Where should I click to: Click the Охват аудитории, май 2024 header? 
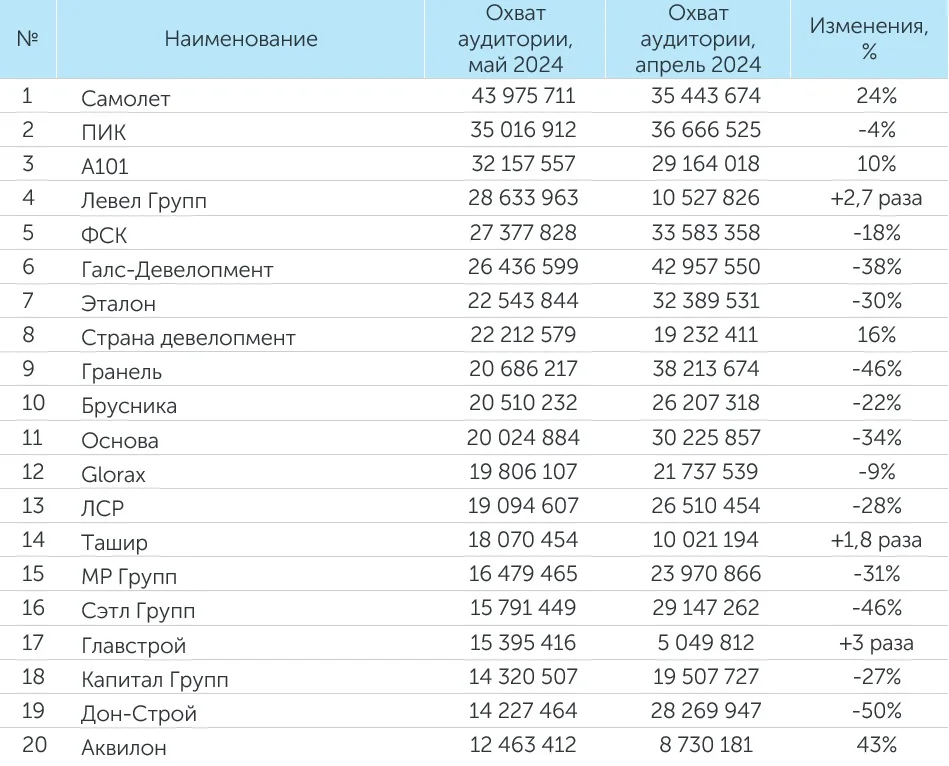(515, 40)
